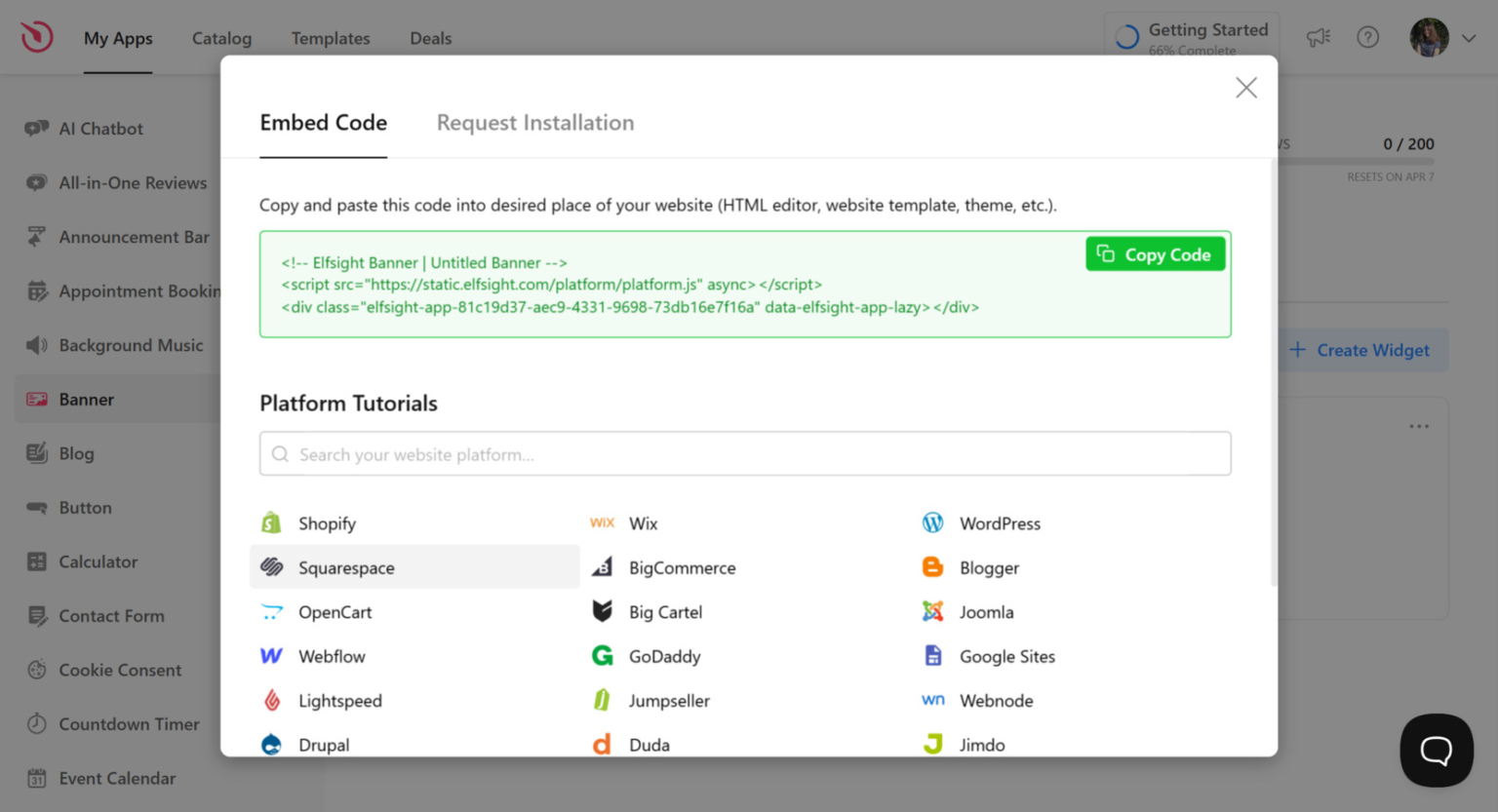The image size is (1498, 812).
Task: Click the Shopify platform icon
Action: [271, 523]
